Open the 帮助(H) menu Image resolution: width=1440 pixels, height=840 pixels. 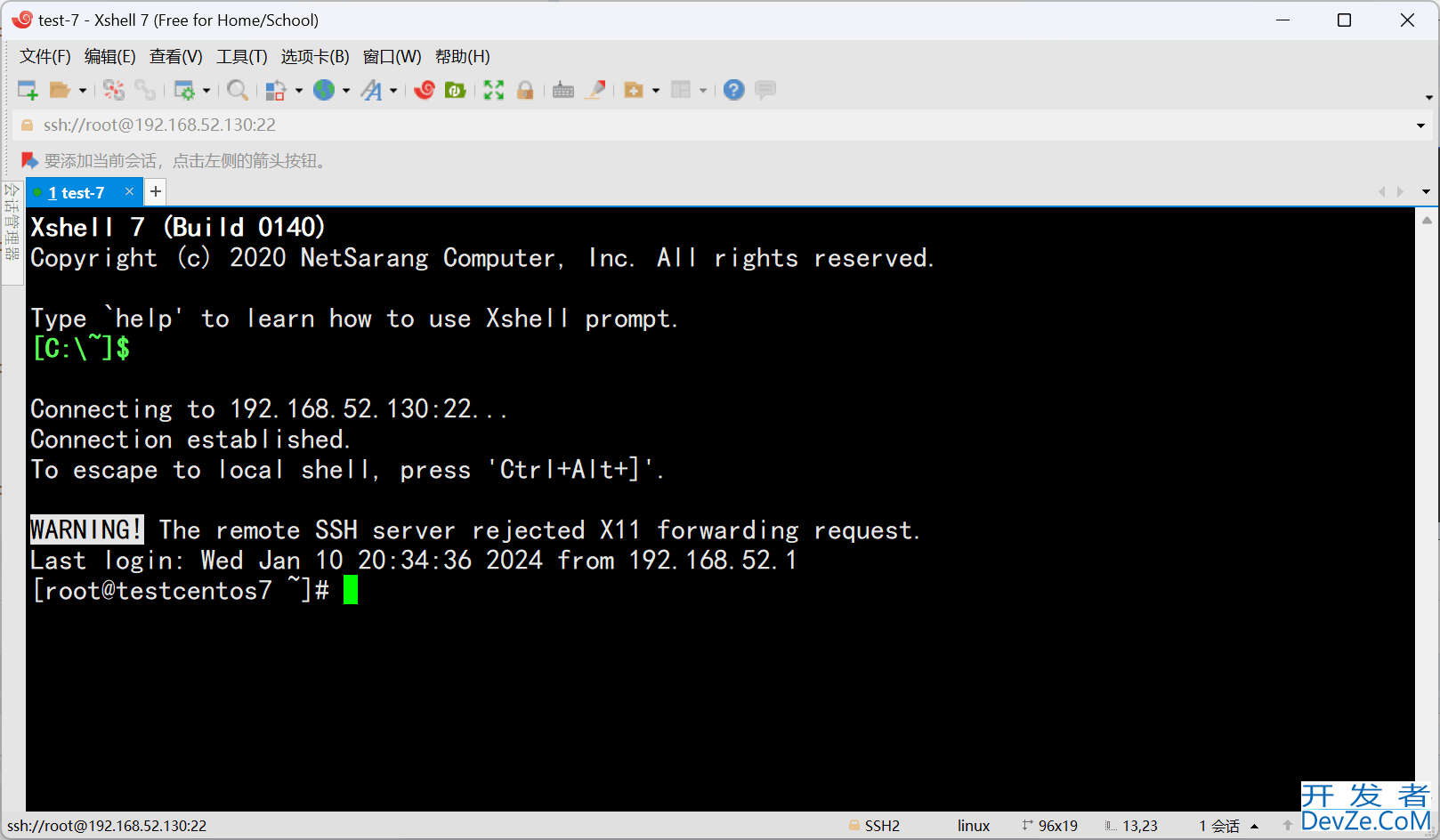[463, 57]
